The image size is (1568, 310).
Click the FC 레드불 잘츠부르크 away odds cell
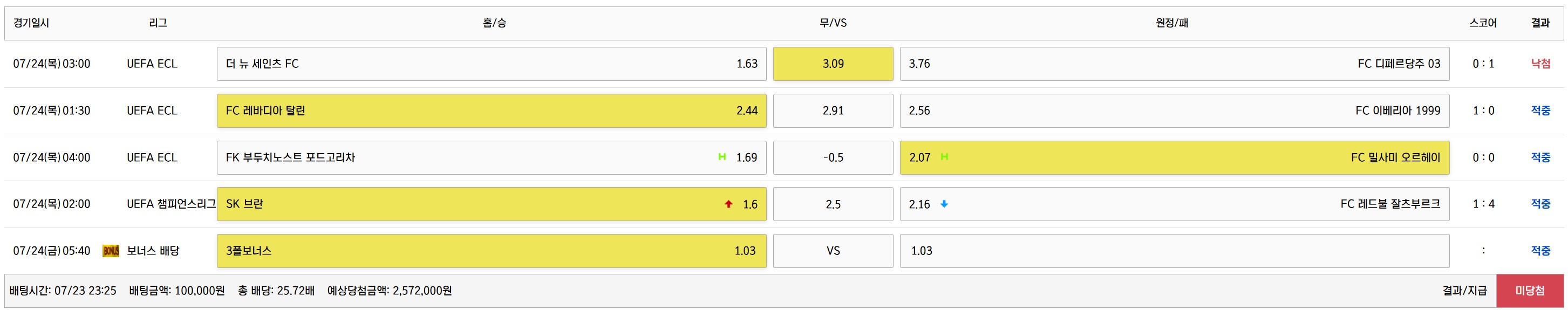click(x=1174, y=204)
